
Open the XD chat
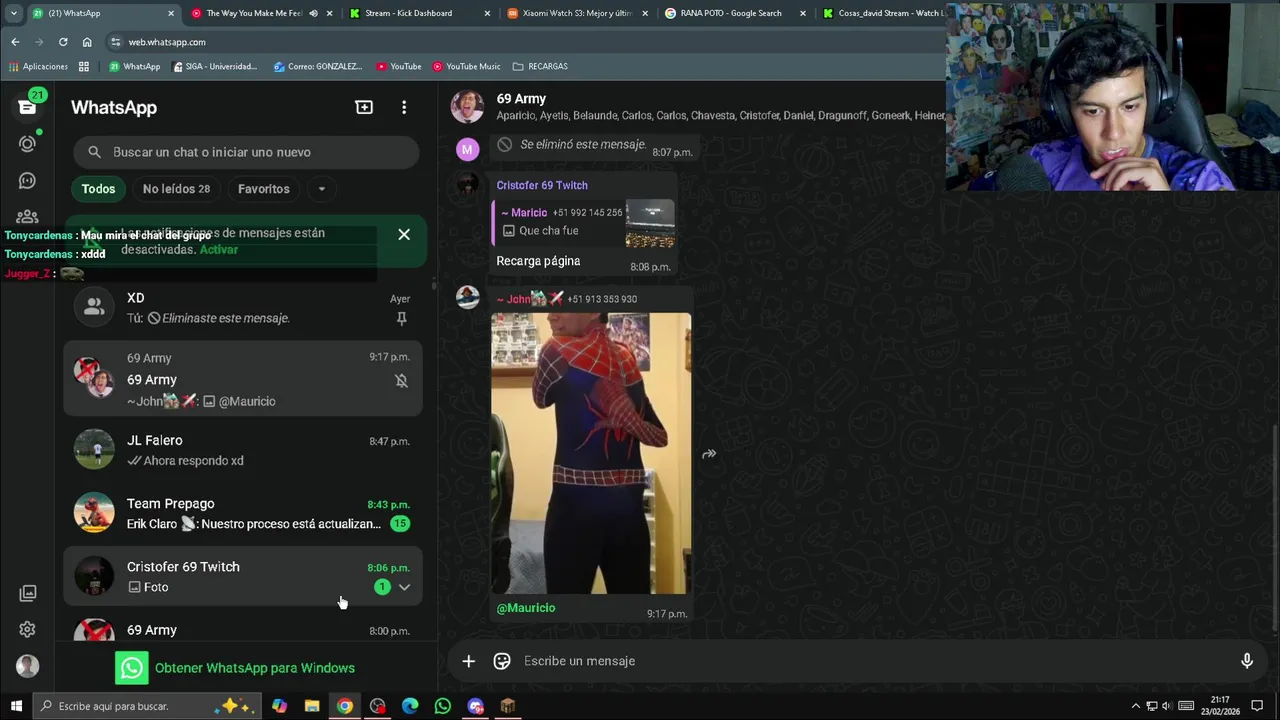pyautogui.click(x=243, y=308)
